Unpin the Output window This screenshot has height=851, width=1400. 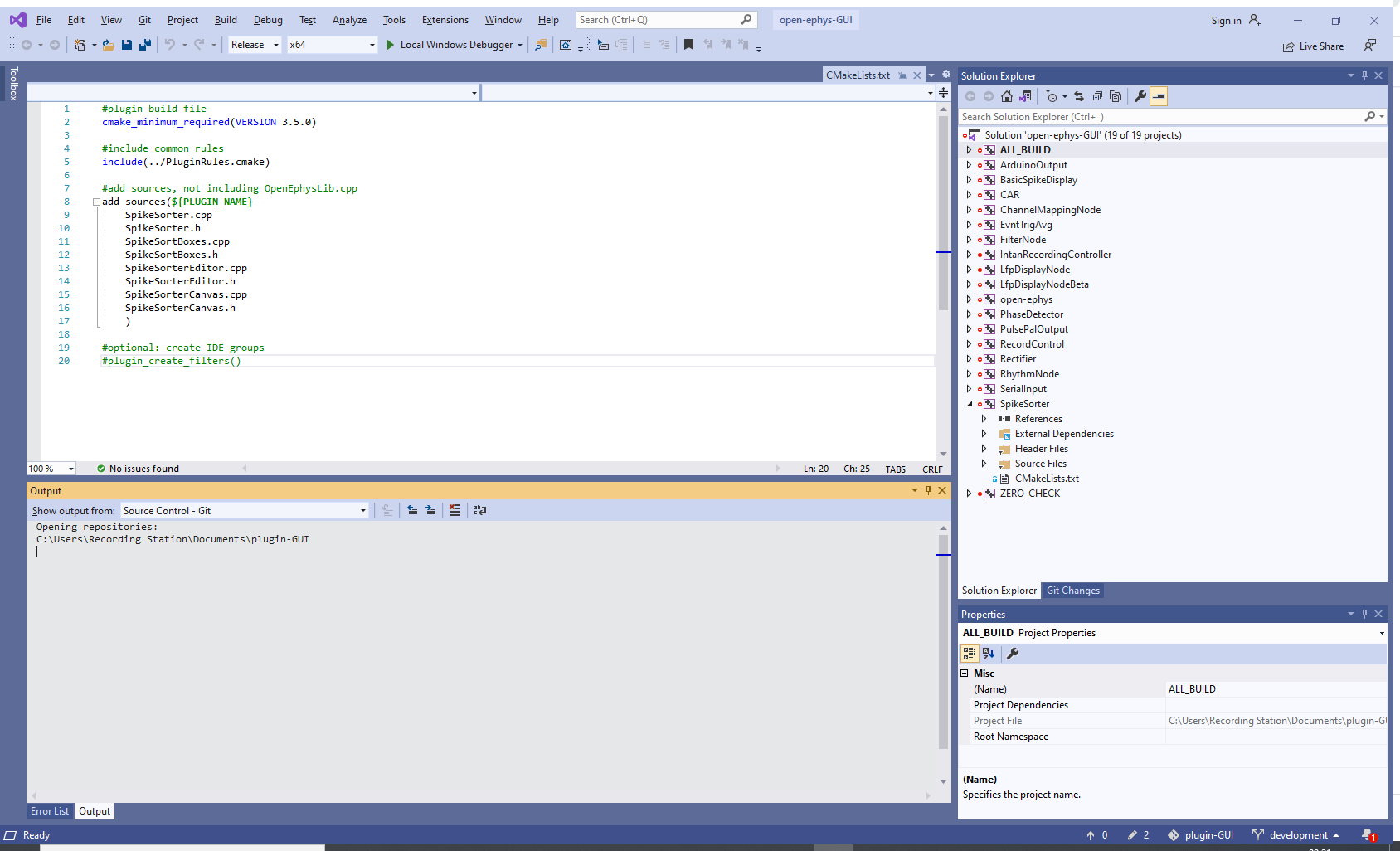coord(928,490)
